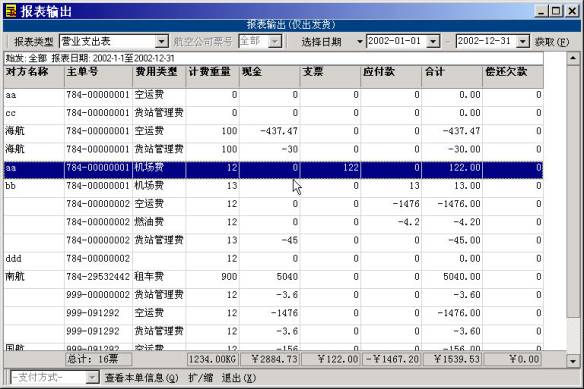The image size is (584, 389).
Task: Click the 费用类型 column header
Action: point(159,77)
